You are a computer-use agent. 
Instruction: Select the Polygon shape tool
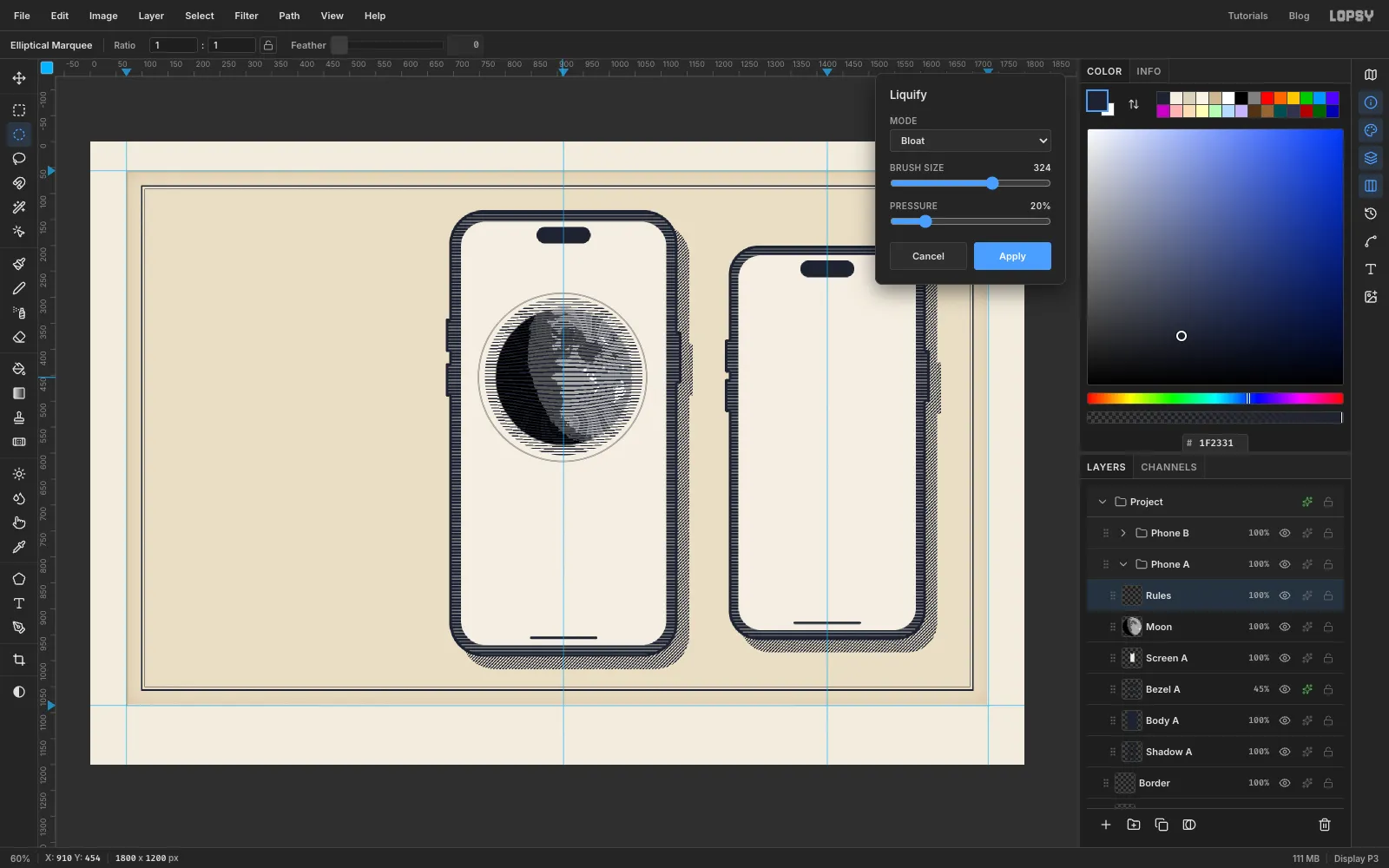tap(19, 579)
